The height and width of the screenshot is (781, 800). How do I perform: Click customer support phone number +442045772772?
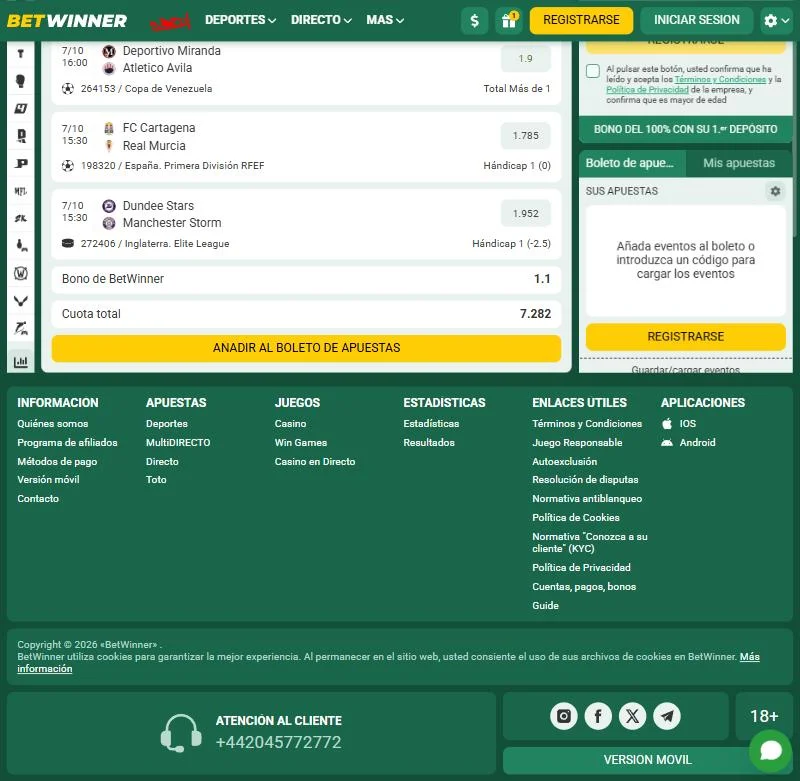[x=278, y=743]
